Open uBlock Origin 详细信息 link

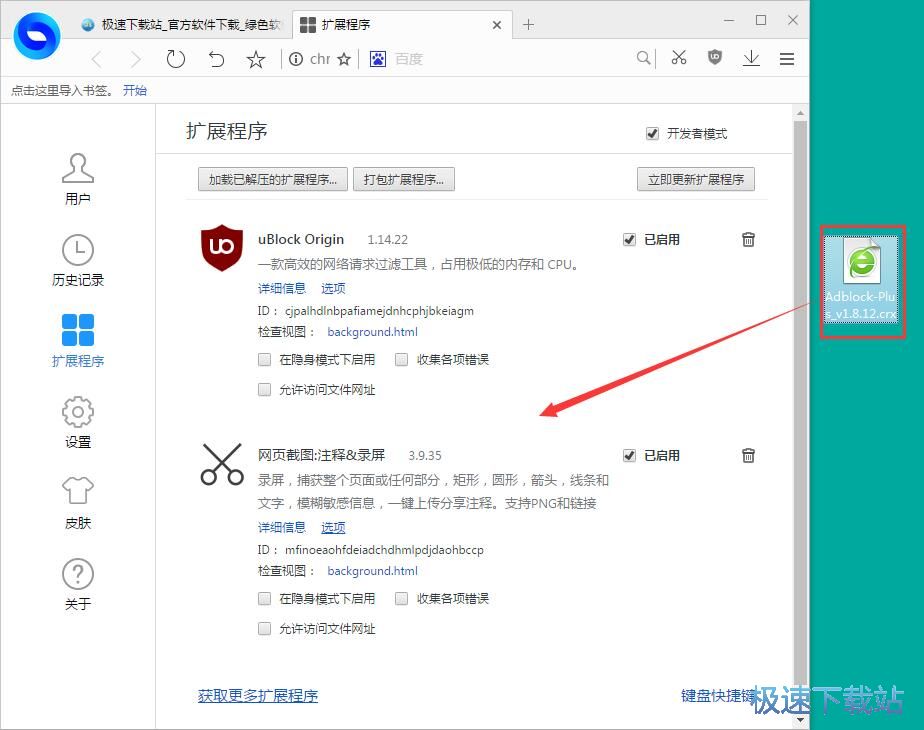pos(282,288)
